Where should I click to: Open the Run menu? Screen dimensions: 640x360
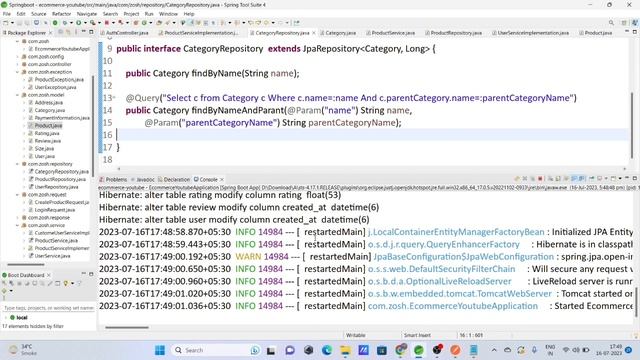point(149,14)
